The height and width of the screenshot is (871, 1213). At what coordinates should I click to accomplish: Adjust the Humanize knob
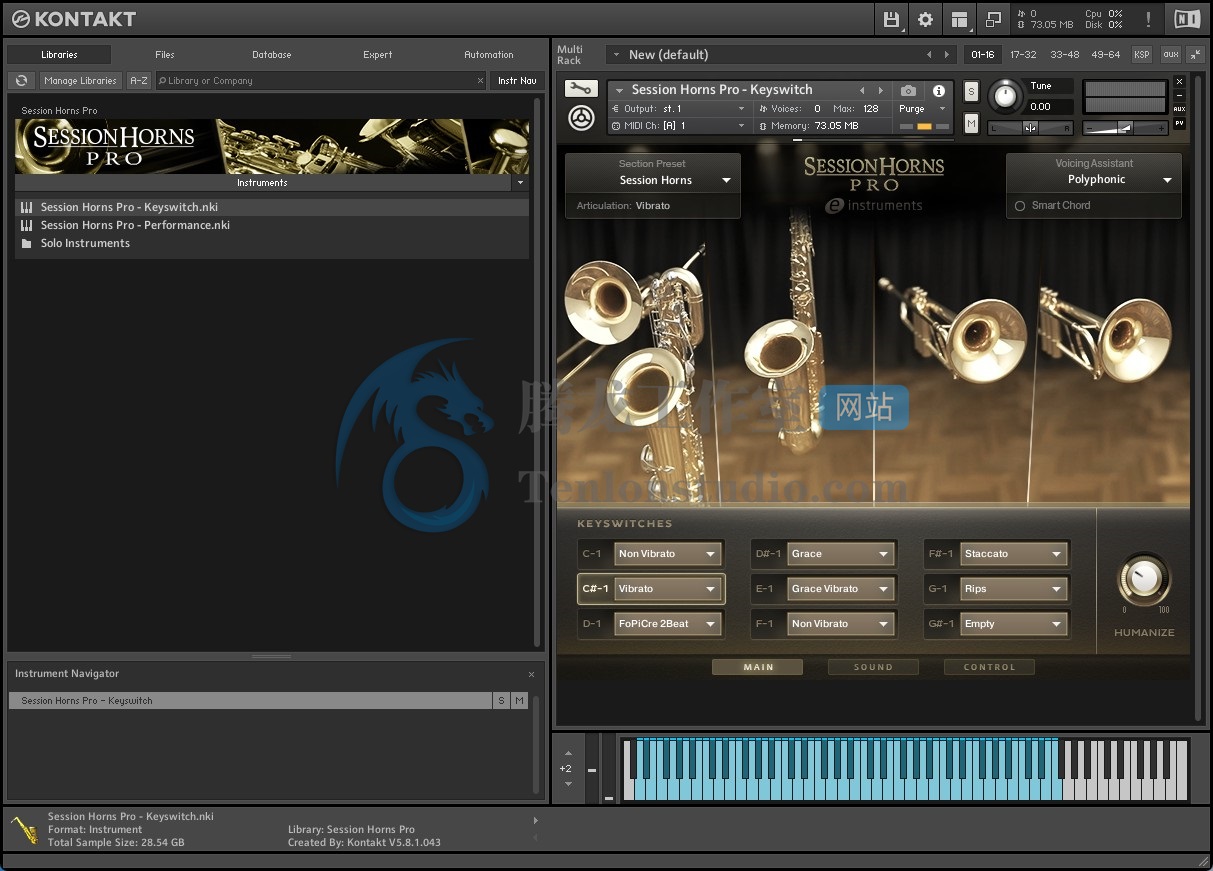[x=1143, y=579]
